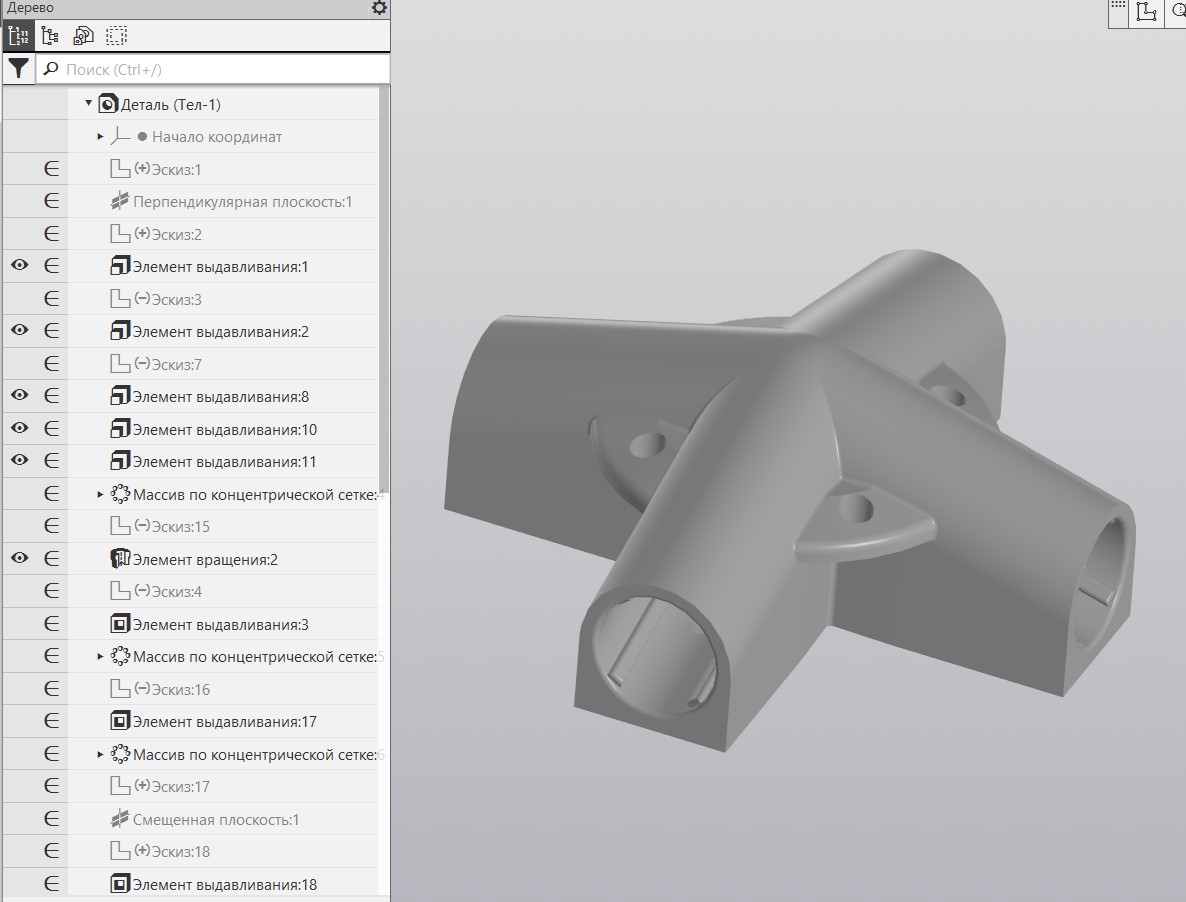Toggle inclusion mark beside Эскиз:1
Image resolution: width=1186 pixels, height=902 pixels.
click(51, 169)
